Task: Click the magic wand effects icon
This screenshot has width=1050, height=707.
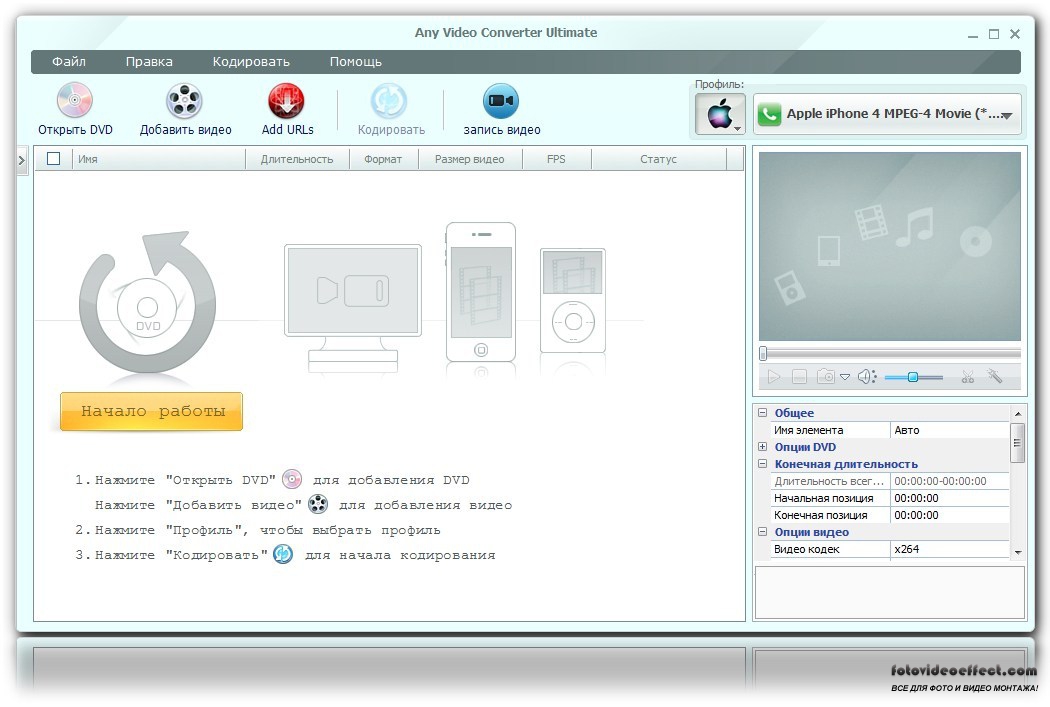Action: tap(994, 376)
